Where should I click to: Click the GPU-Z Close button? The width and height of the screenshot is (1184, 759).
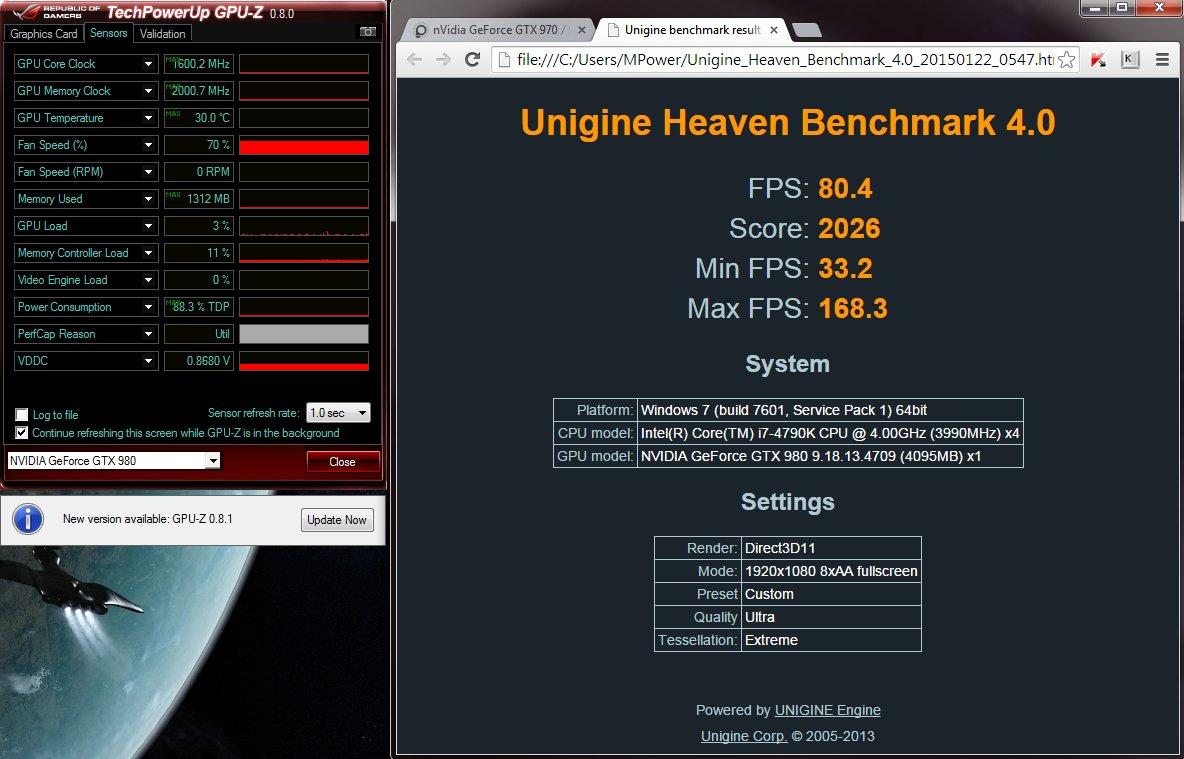coord(343,461)
